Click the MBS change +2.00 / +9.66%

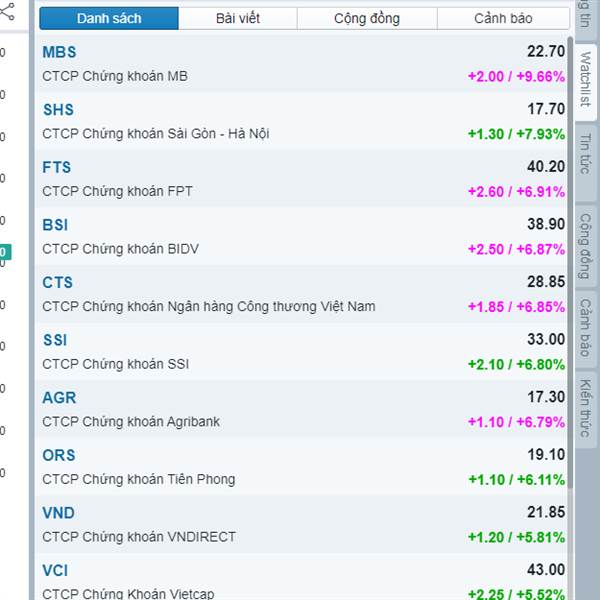[x=517, y=77]
